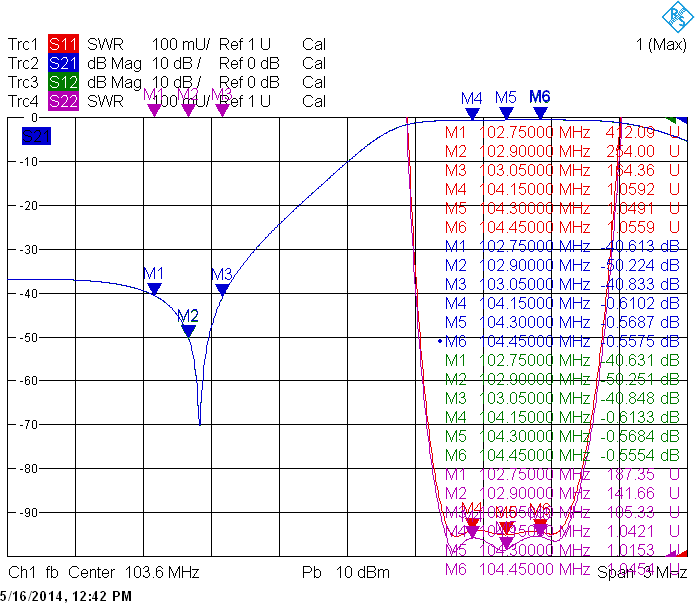Click the -40 y-axis label
The image size is (695, 613).
click(x=29, y=293)
